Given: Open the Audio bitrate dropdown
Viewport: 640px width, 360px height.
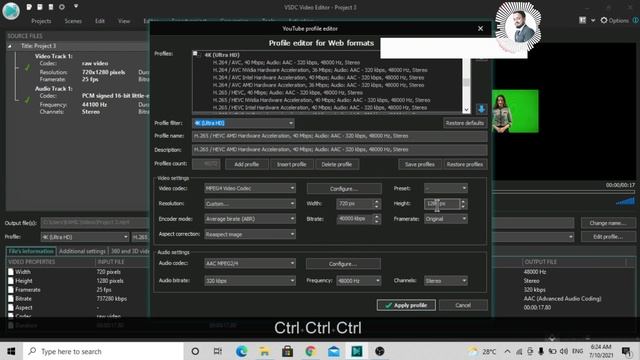Looking at the screenshot, I should [250, 281].
